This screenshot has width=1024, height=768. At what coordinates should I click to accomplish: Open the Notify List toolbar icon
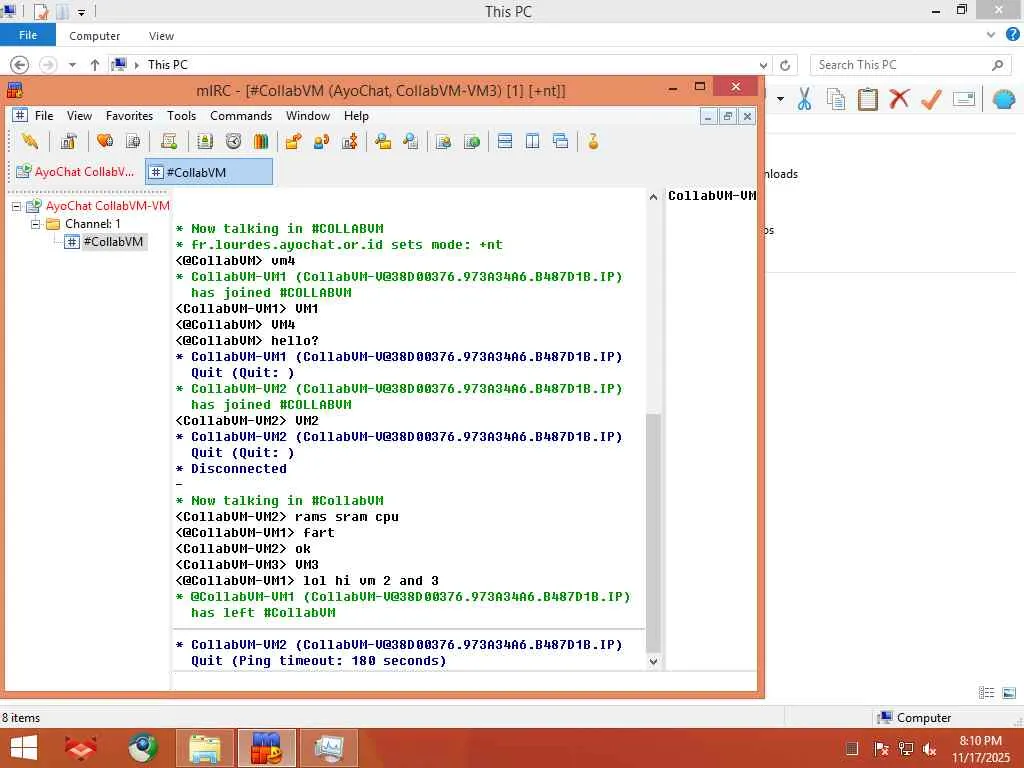[443, 141]
